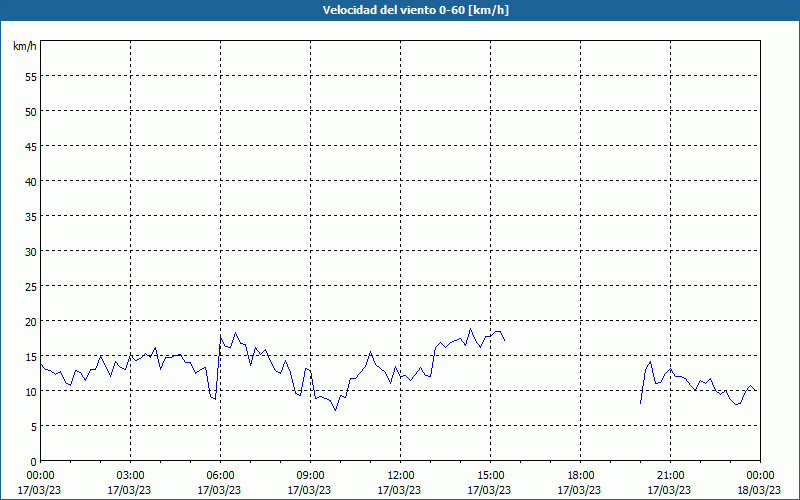Screen dimensions: 800x500
Task: Click the 06:00 17/03/23 time label
Action: (x=220, y=483)
